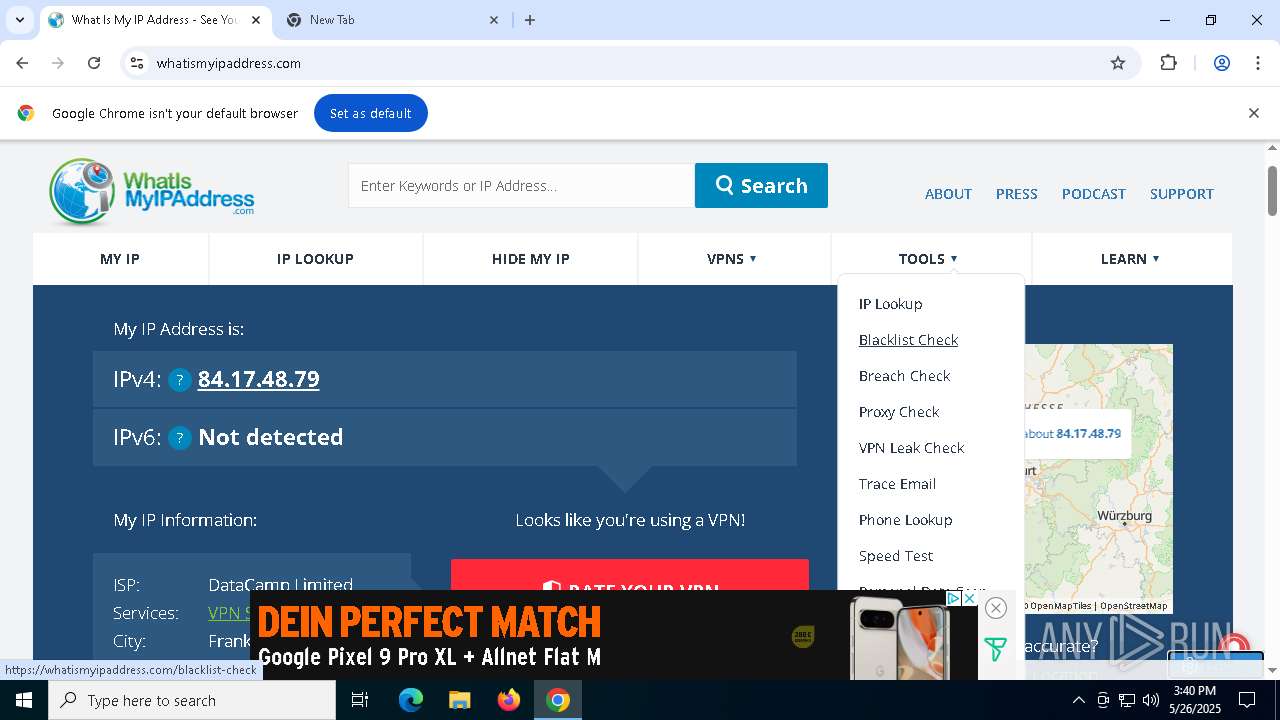Collapse the TOOLS dropdown menu
The width and height of the screenshot is (1280, 720).
pyautogui.click(x=930, y=259)
